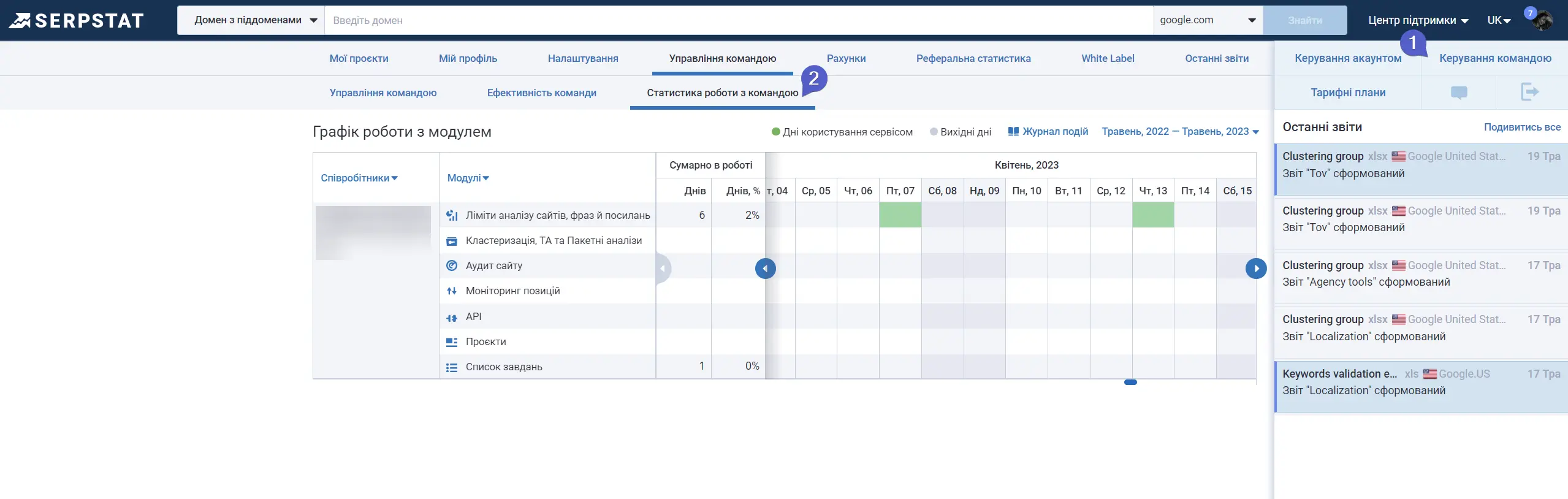Click the Знайти search button
Viewport: 1568px width, 499px height.
tap(1305, 20)
